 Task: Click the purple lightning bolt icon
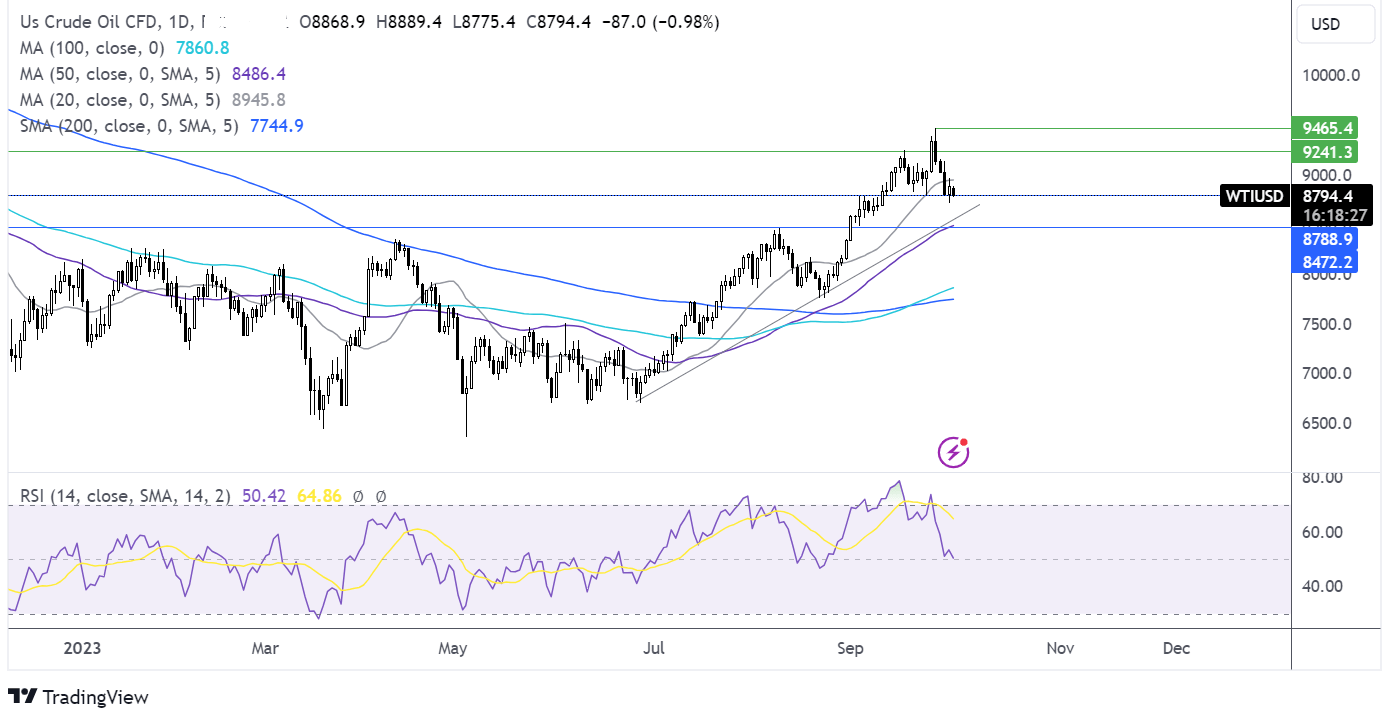pos(954,453)
